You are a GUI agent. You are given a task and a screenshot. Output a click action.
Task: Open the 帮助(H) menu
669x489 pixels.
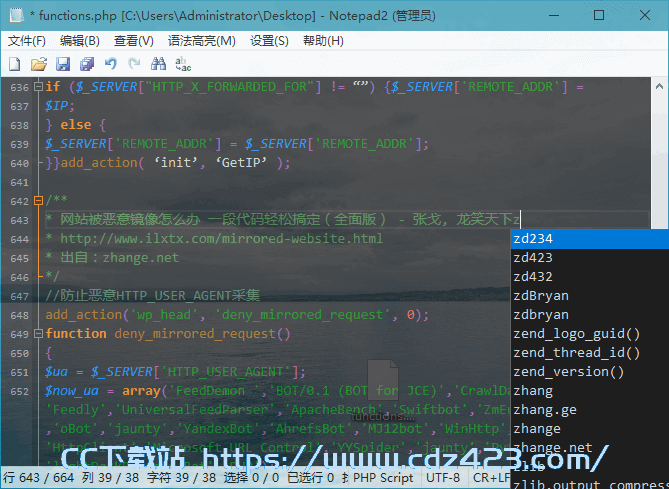pyautogui.click(x=323, y=41)
